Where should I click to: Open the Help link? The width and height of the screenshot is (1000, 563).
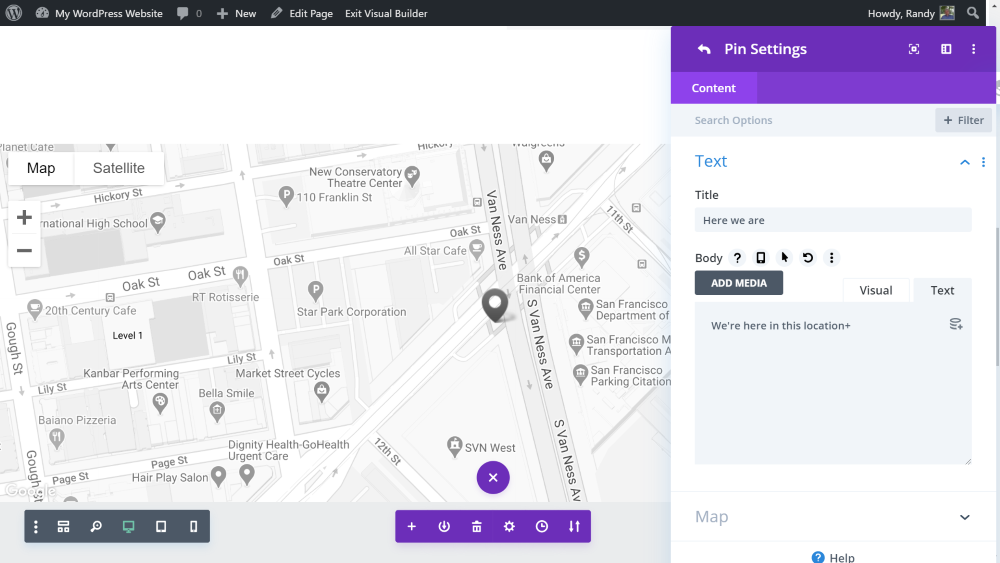coord(833,557)
